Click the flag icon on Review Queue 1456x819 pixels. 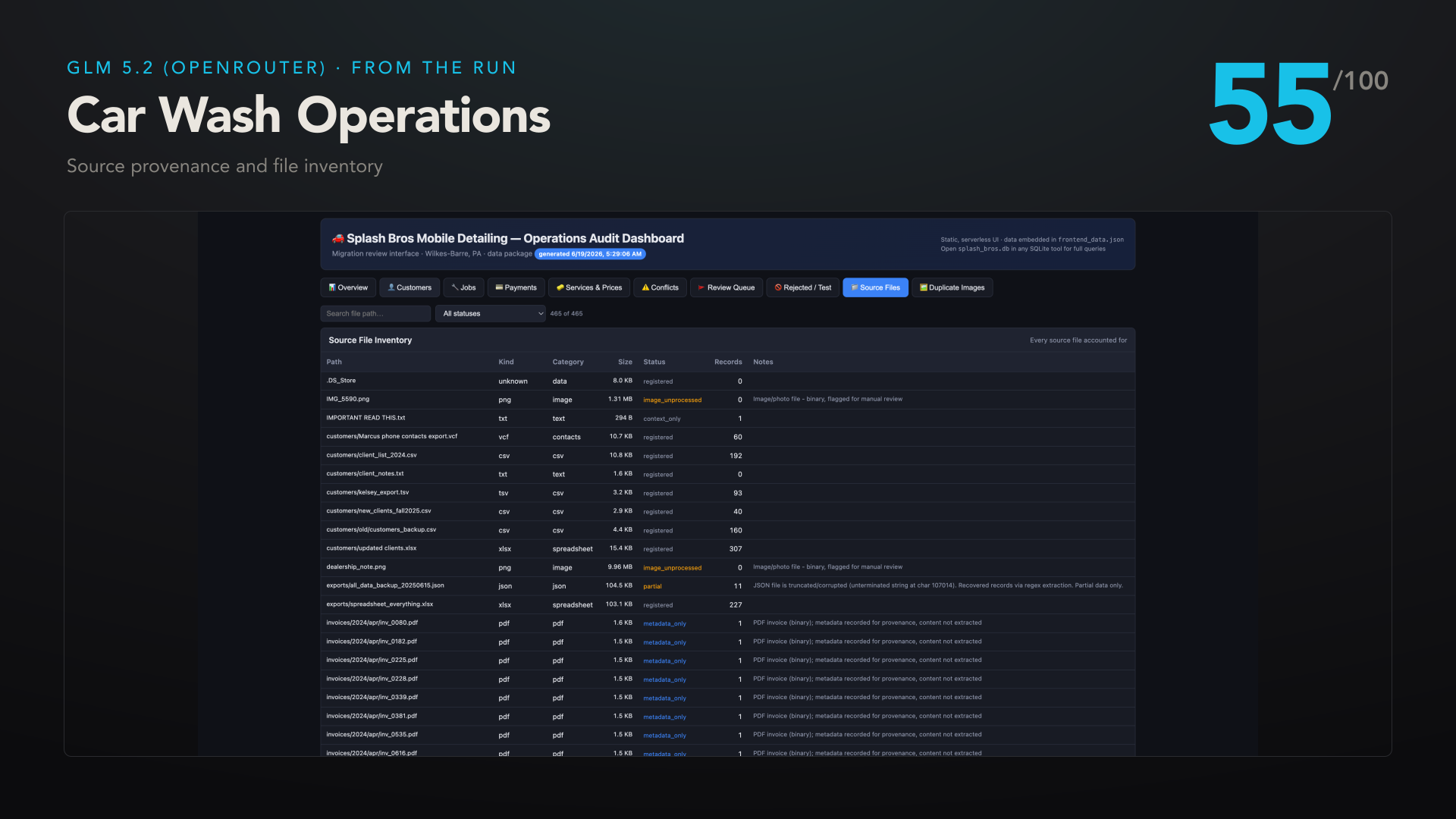pos(701,287)
